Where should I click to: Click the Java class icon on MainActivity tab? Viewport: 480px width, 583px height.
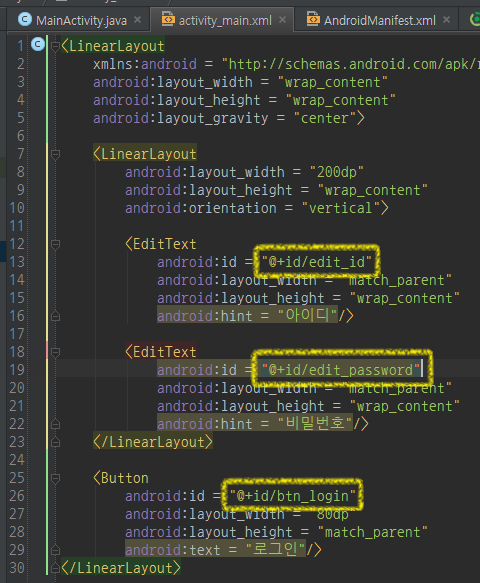(25, 19)
